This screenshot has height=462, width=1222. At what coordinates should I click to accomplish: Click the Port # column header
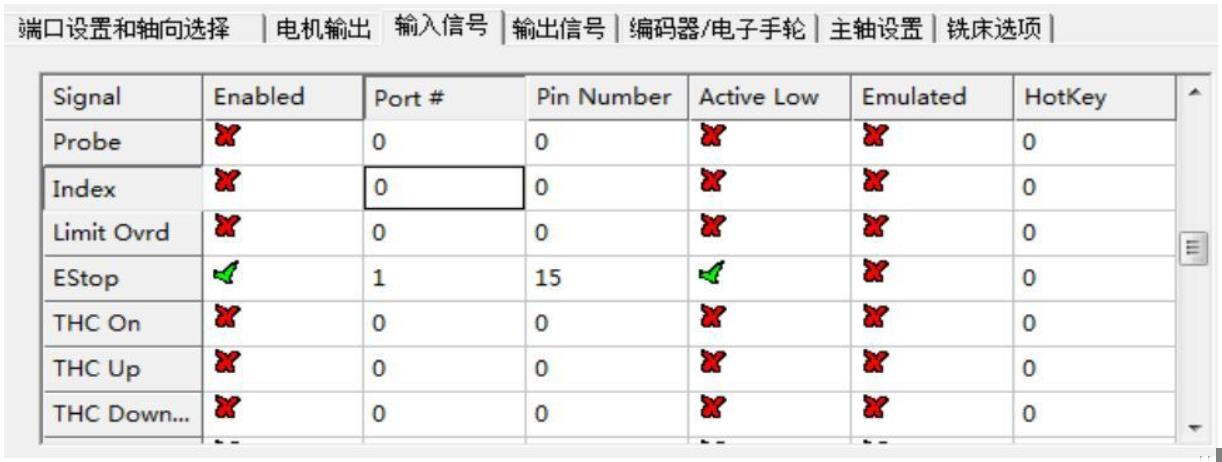(x=443, y=99)
